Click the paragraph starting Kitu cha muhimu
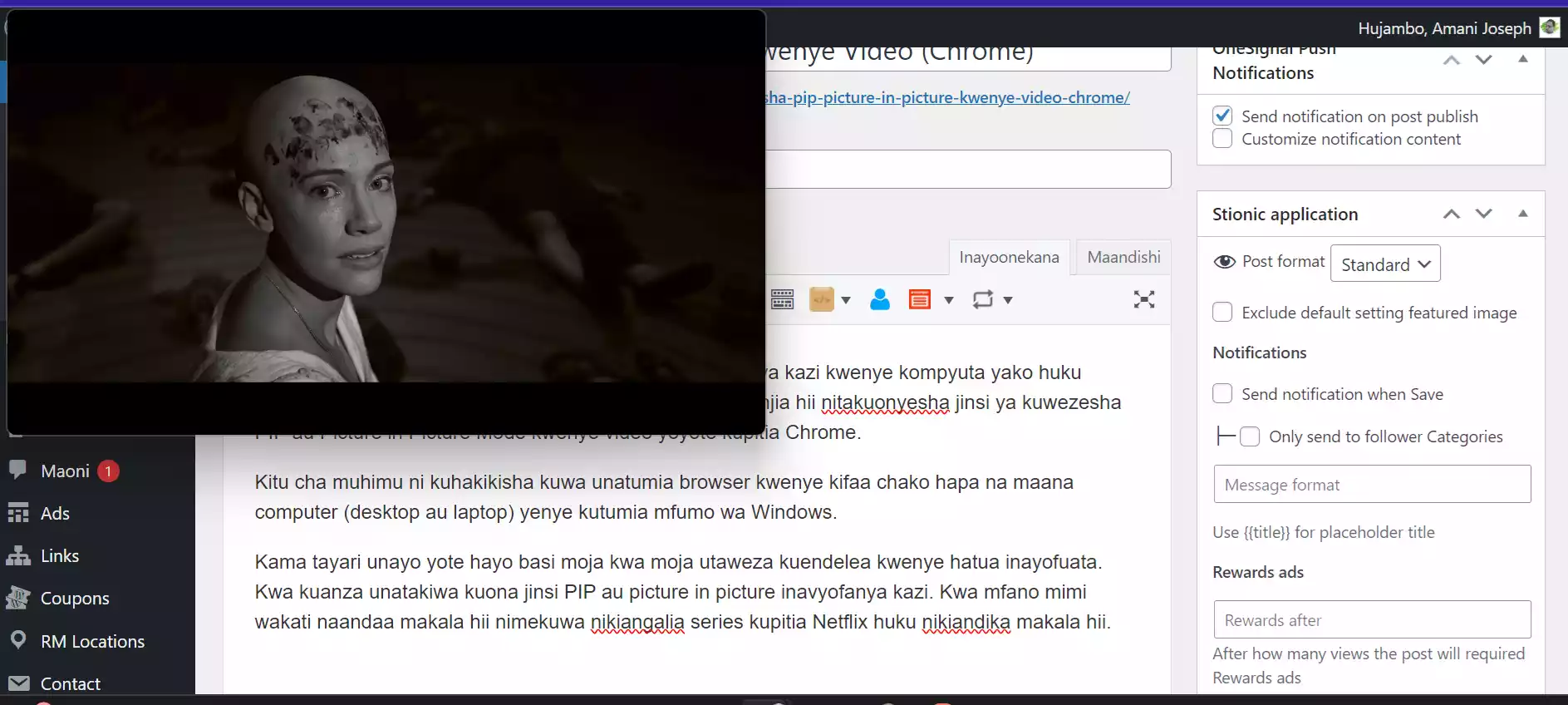This screenshot has width=1568, height=705. [664, 497]
